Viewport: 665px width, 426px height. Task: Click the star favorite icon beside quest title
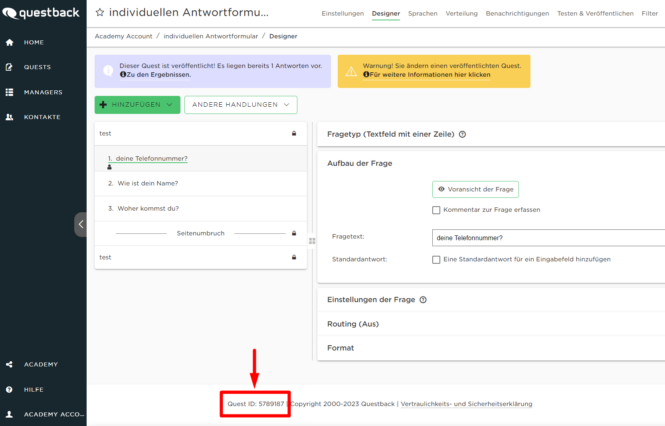[100, 14]
